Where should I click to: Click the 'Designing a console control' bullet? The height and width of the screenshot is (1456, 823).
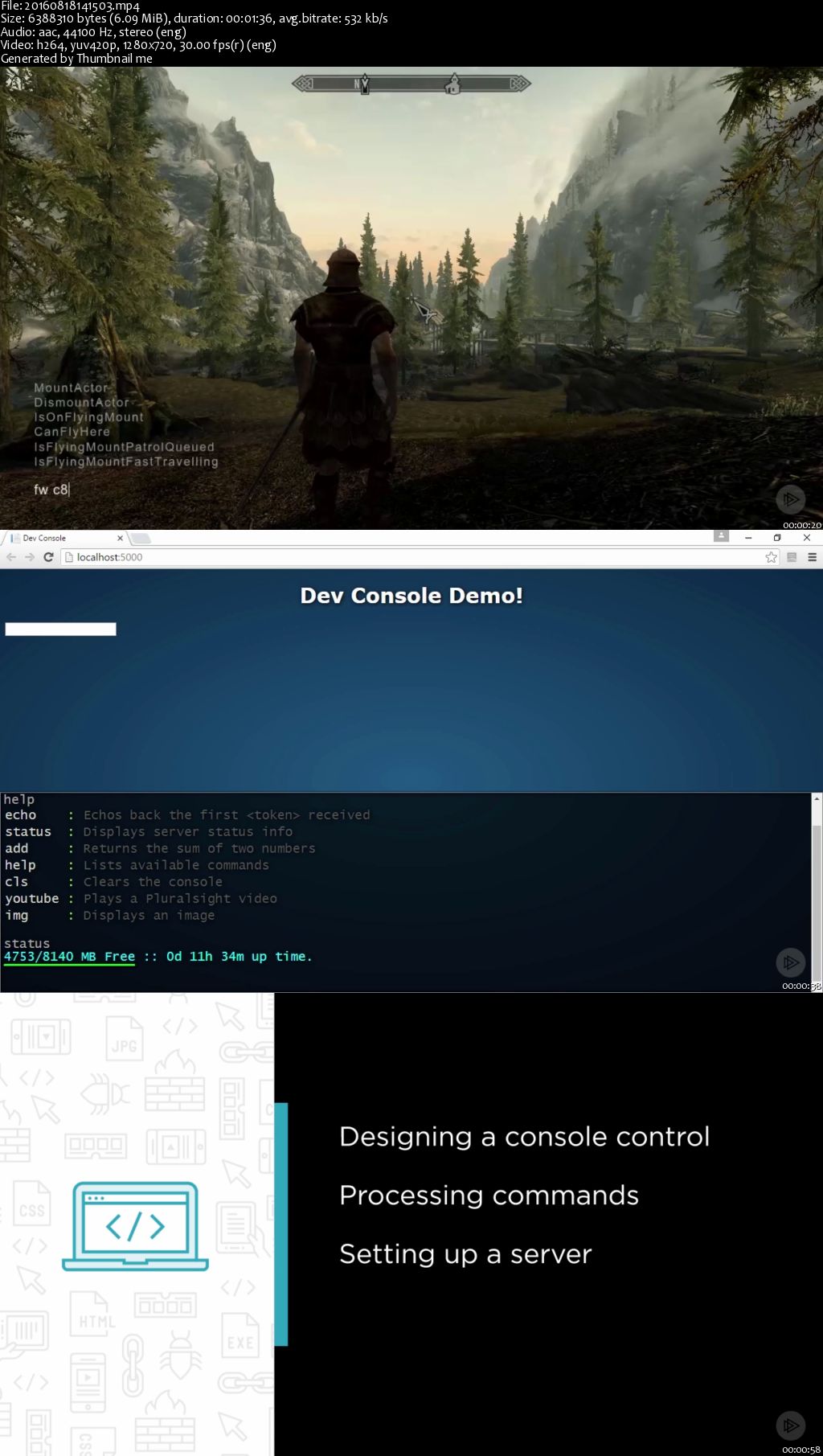[525, 1137]
